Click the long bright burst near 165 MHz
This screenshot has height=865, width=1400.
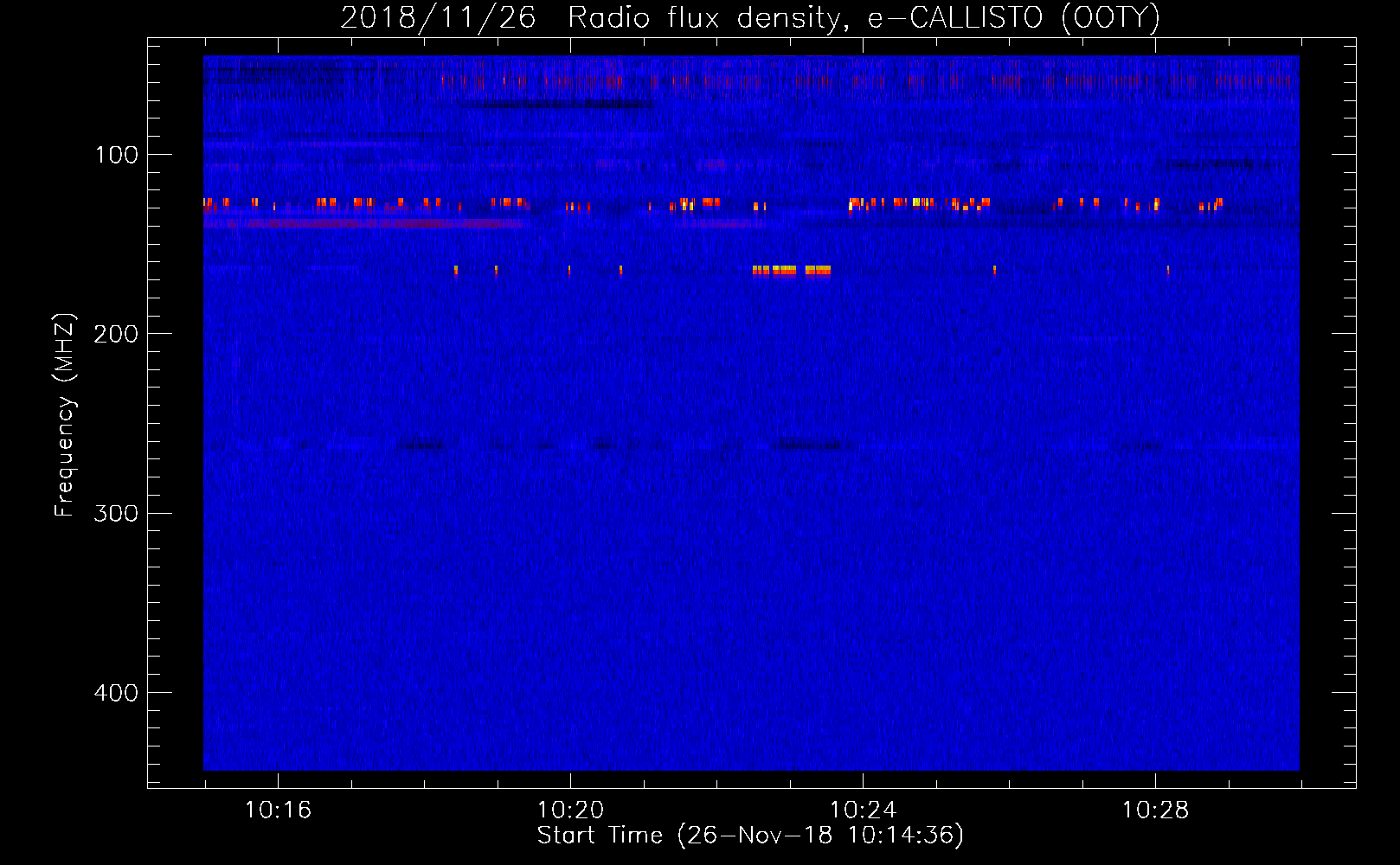[791, 271]
